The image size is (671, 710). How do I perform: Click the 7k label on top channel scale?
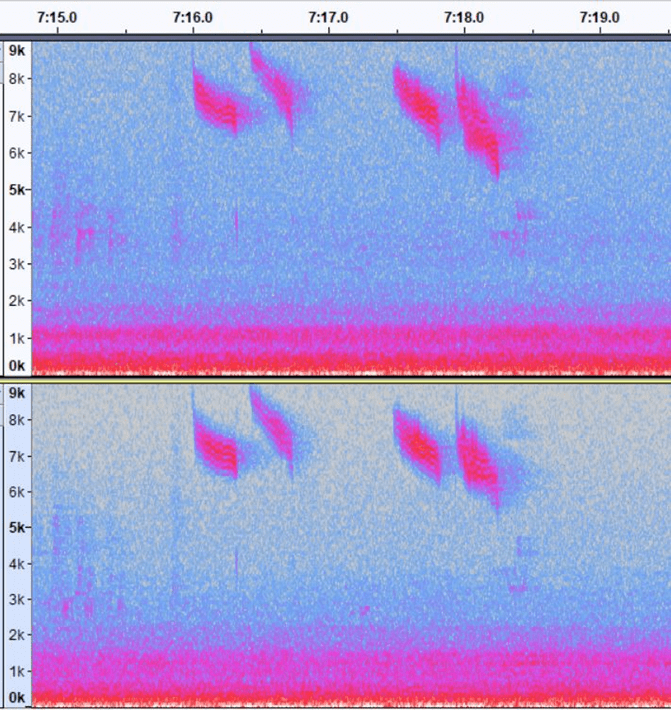pos(17,116)
